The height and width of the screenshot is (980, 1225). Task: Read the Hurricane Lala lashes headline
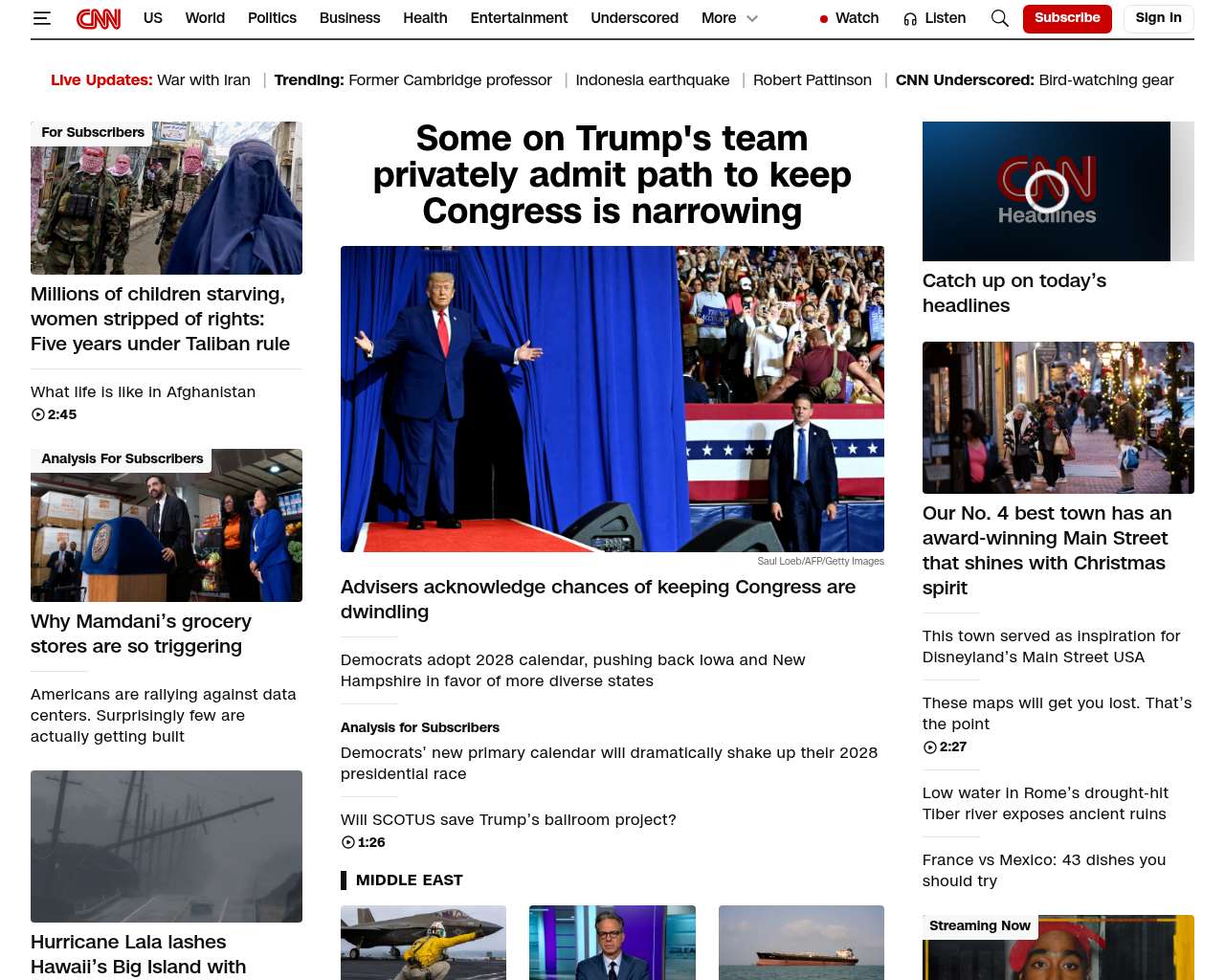pyautogui.click(x=139, y=955)
